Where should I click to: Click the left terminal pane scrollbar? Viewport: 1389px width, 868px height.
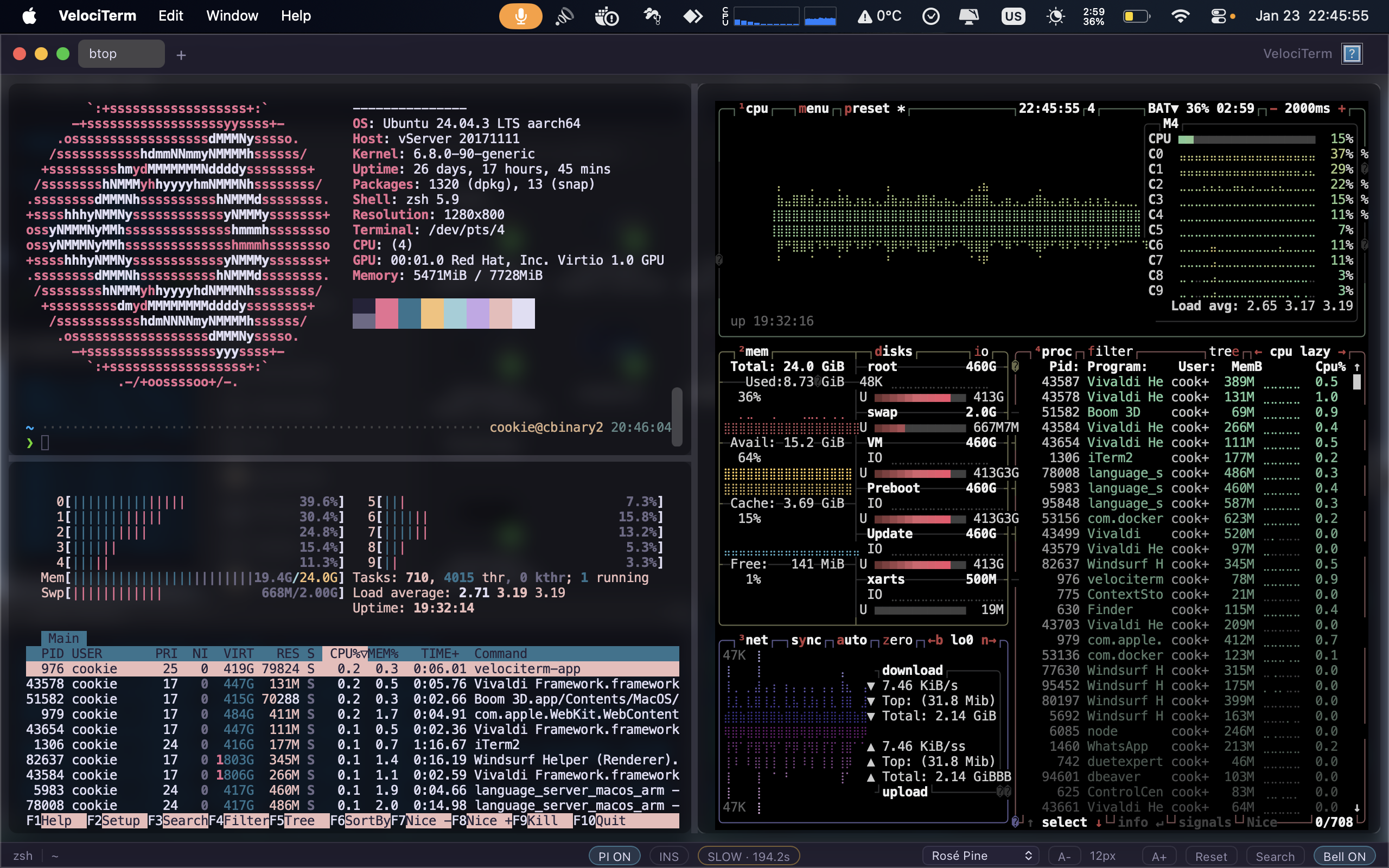677,416
